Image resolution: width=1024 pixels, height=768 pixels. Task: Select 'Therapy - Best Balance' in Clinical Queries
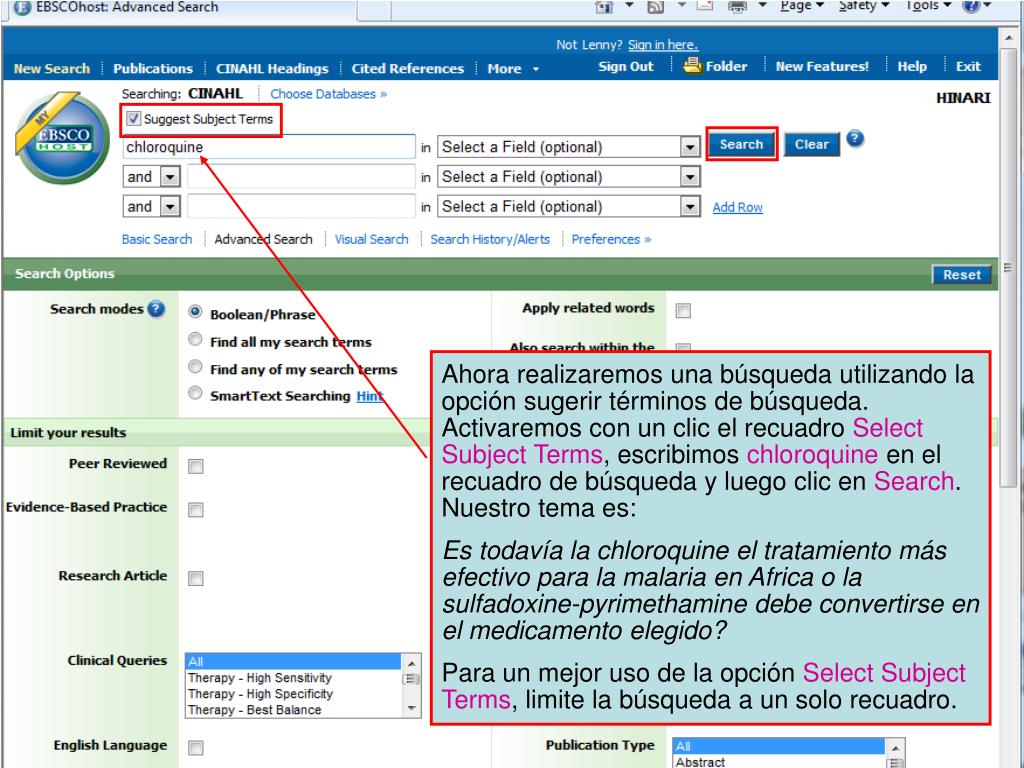(293, 709)
